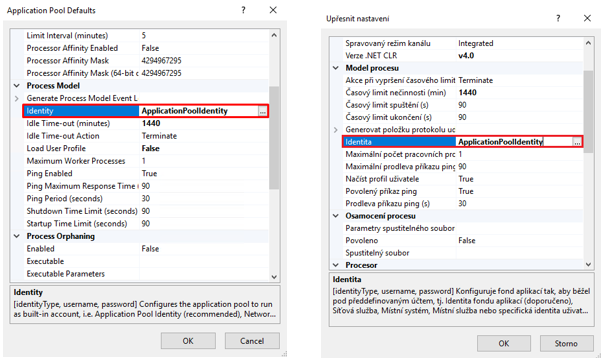Viewport: 604px width, 360px height.
Task: Select Spravovaný režim kanálu row
Action: 463,43
